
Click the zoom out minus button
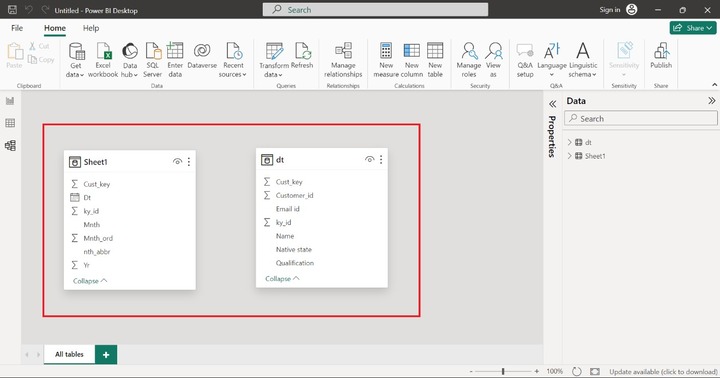pyautogui.click(x=471, y=371)
